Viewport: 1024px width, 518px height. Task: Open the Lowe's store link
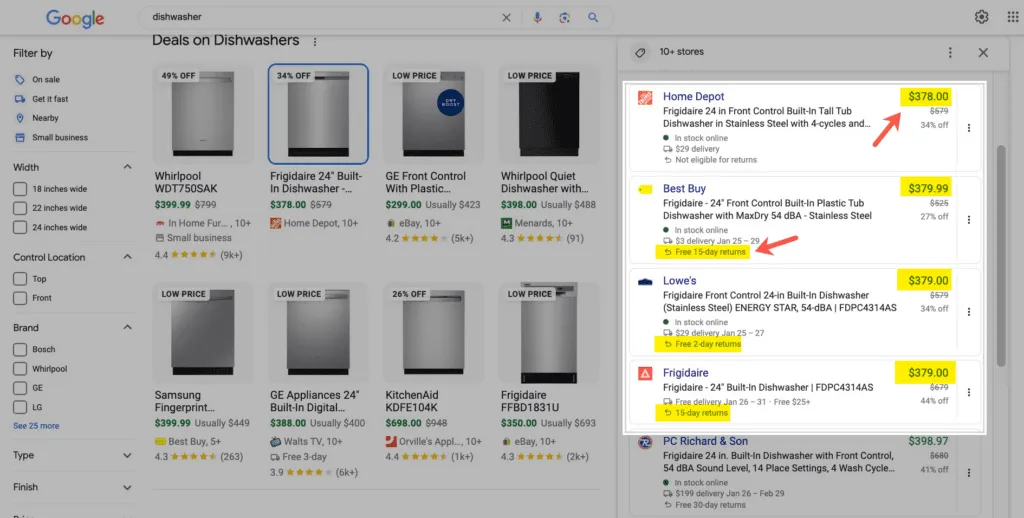680,281
